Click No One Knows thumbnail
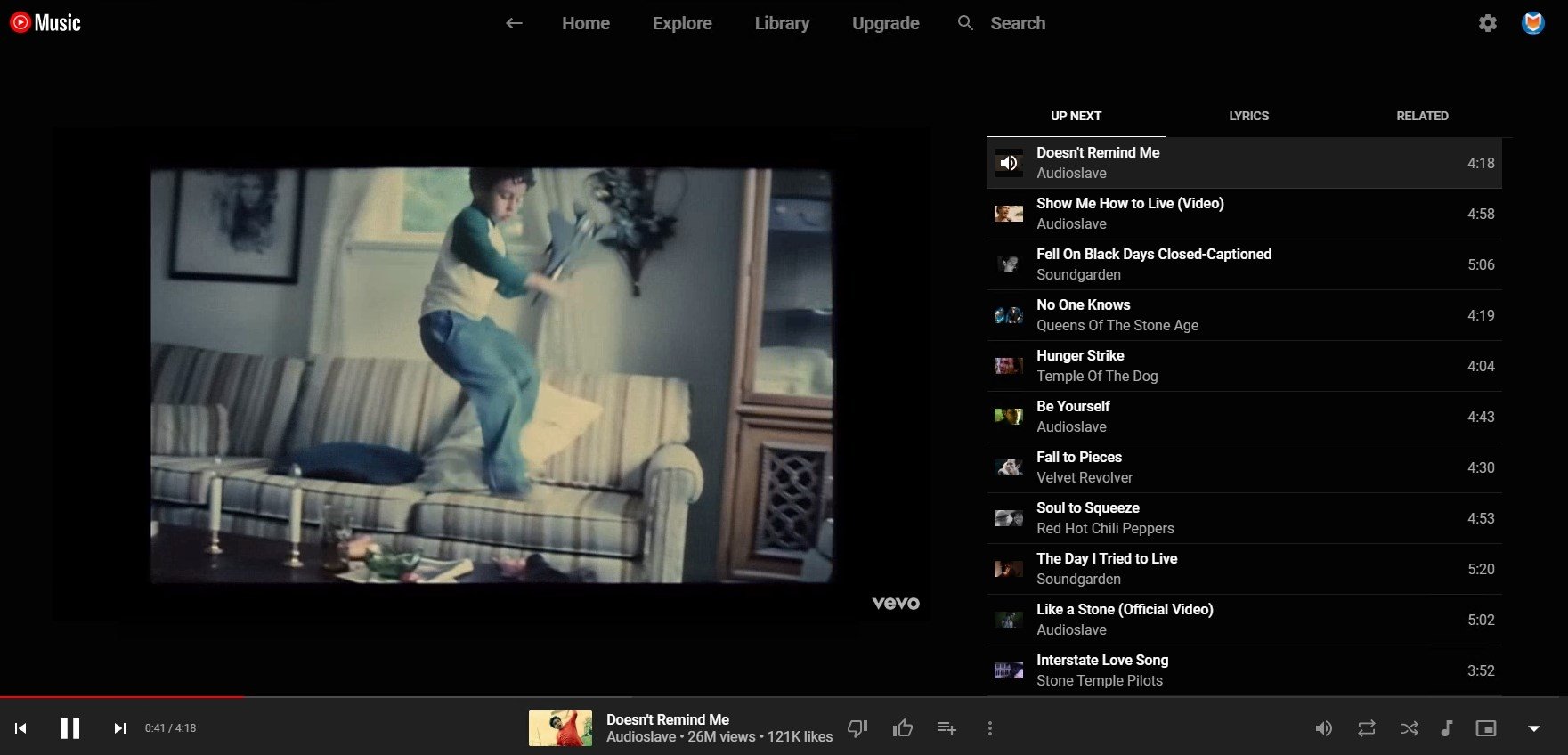The width and height of the screenshot is (1568, 755). pyautogui.click(x=1008, y=315)
